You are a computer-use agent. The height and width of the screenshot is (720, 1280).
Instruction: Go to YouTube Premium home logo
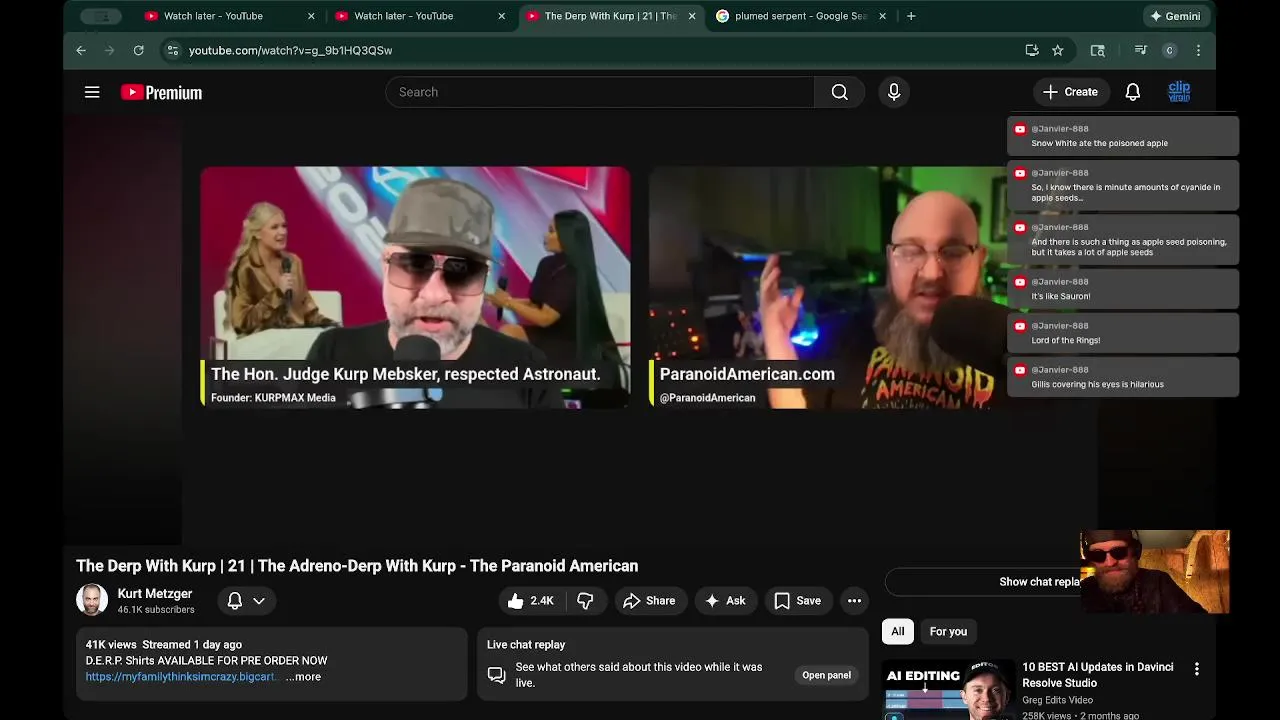pos(161,92)
